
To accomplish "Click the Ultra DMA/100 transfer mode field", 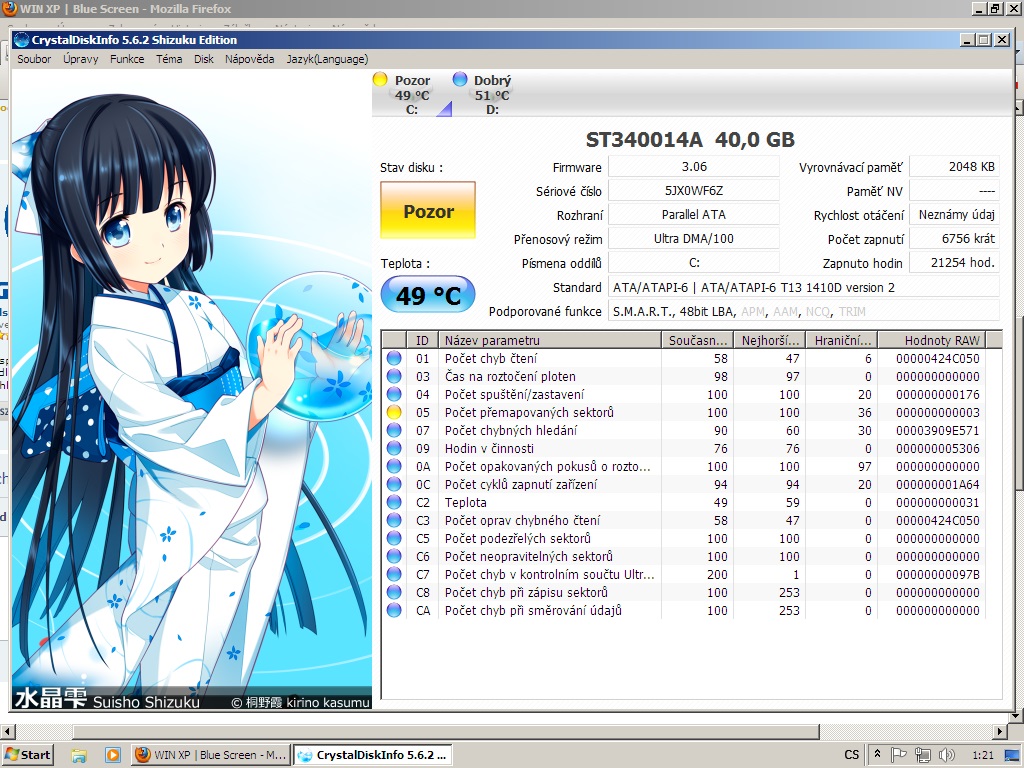I will tap(694, 238).
